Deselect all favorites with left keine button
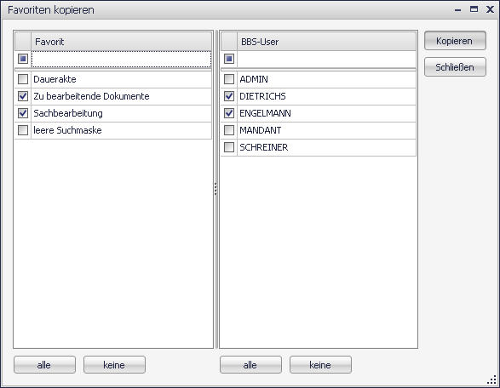500x388 pixels. pyautogui.click(x=114, y=365)
